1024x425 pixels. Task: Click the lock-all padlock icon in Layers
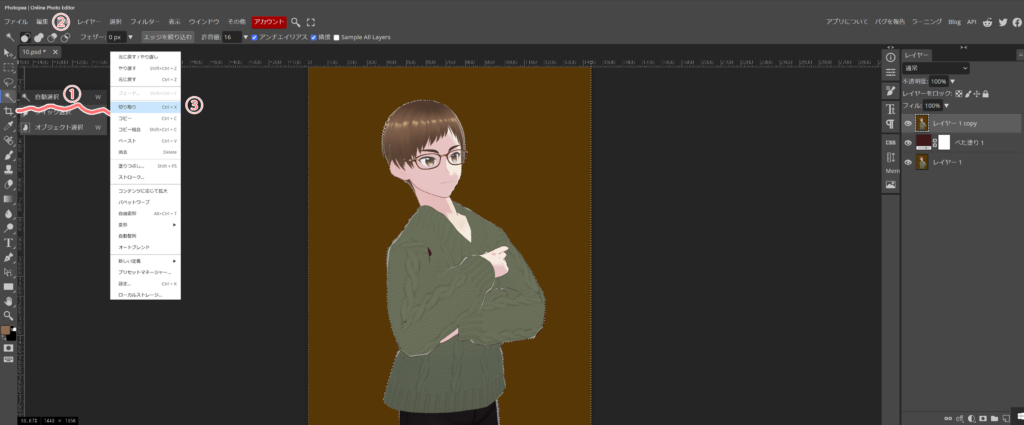pyautogui.click(x=985, y=93)
